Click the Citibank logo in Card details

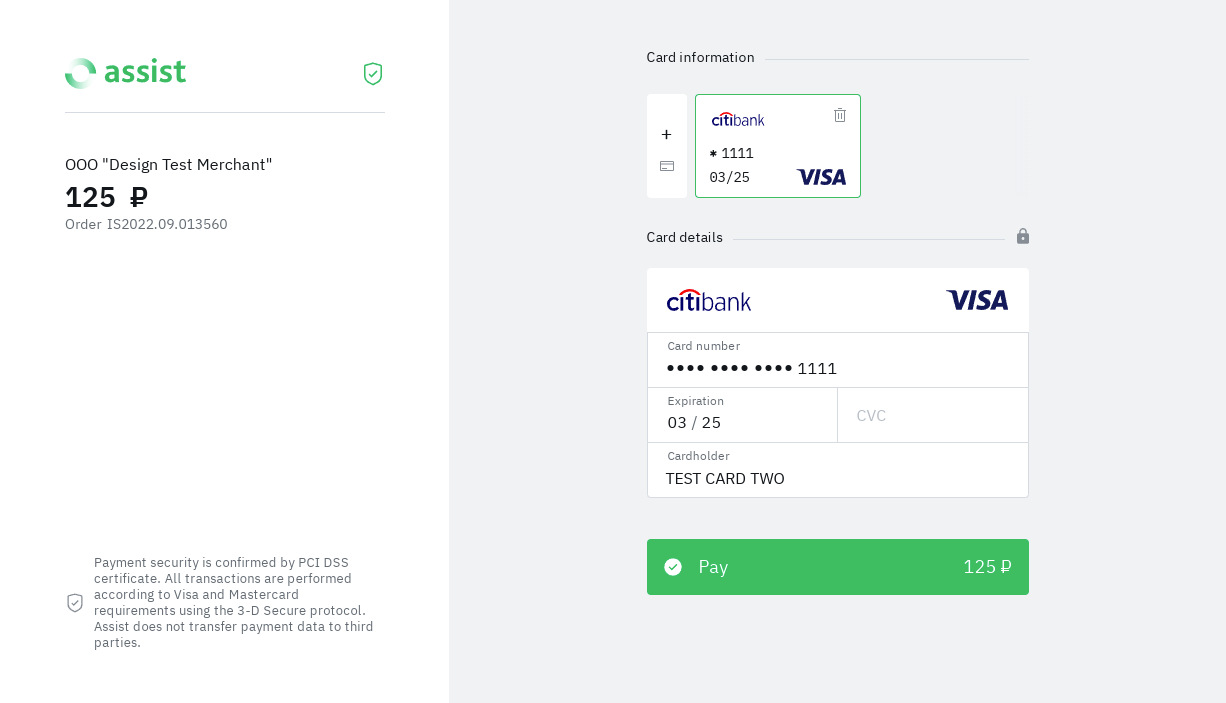[x=709, y=300]
